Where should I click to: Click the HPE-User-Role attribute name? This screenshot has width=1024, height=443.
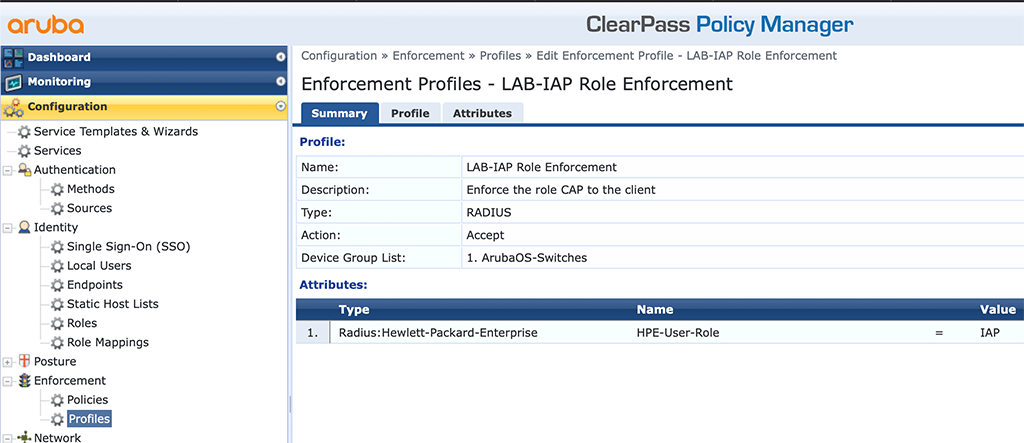pyautogui.click(x=678, y=333)
